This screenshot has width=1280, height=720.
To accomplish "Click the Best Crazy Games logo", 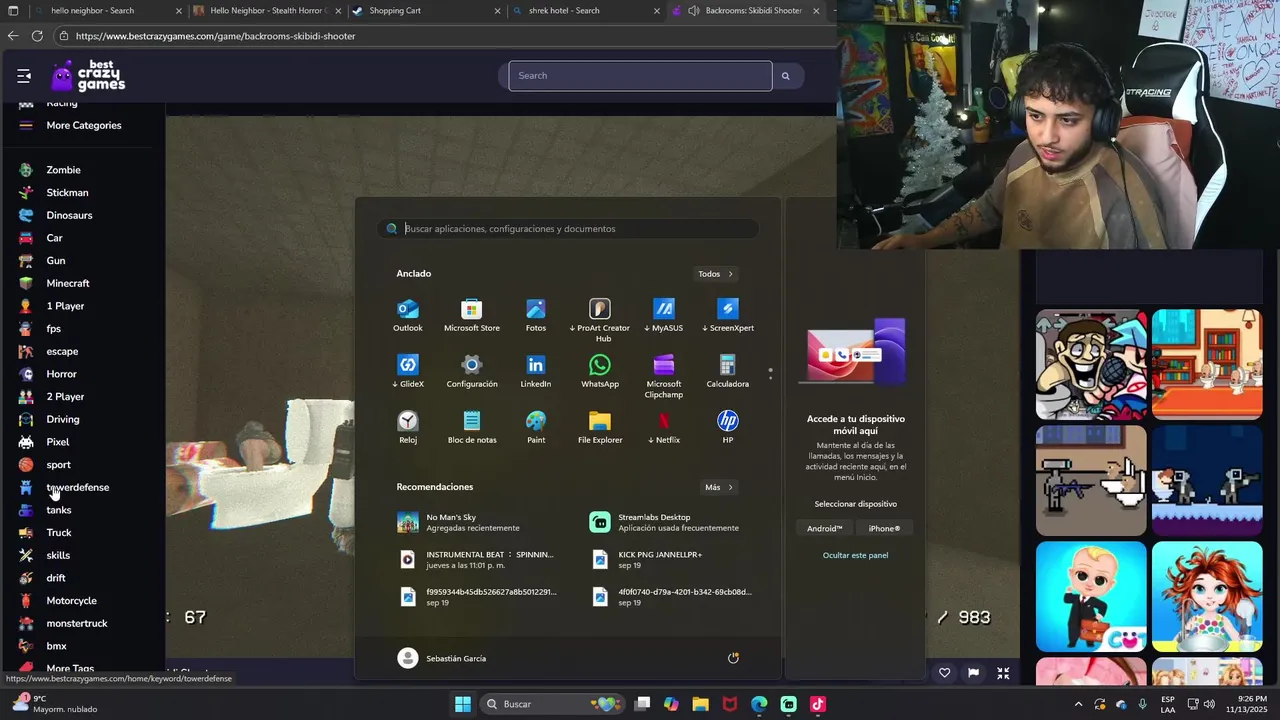I will (x=89, y=76).
